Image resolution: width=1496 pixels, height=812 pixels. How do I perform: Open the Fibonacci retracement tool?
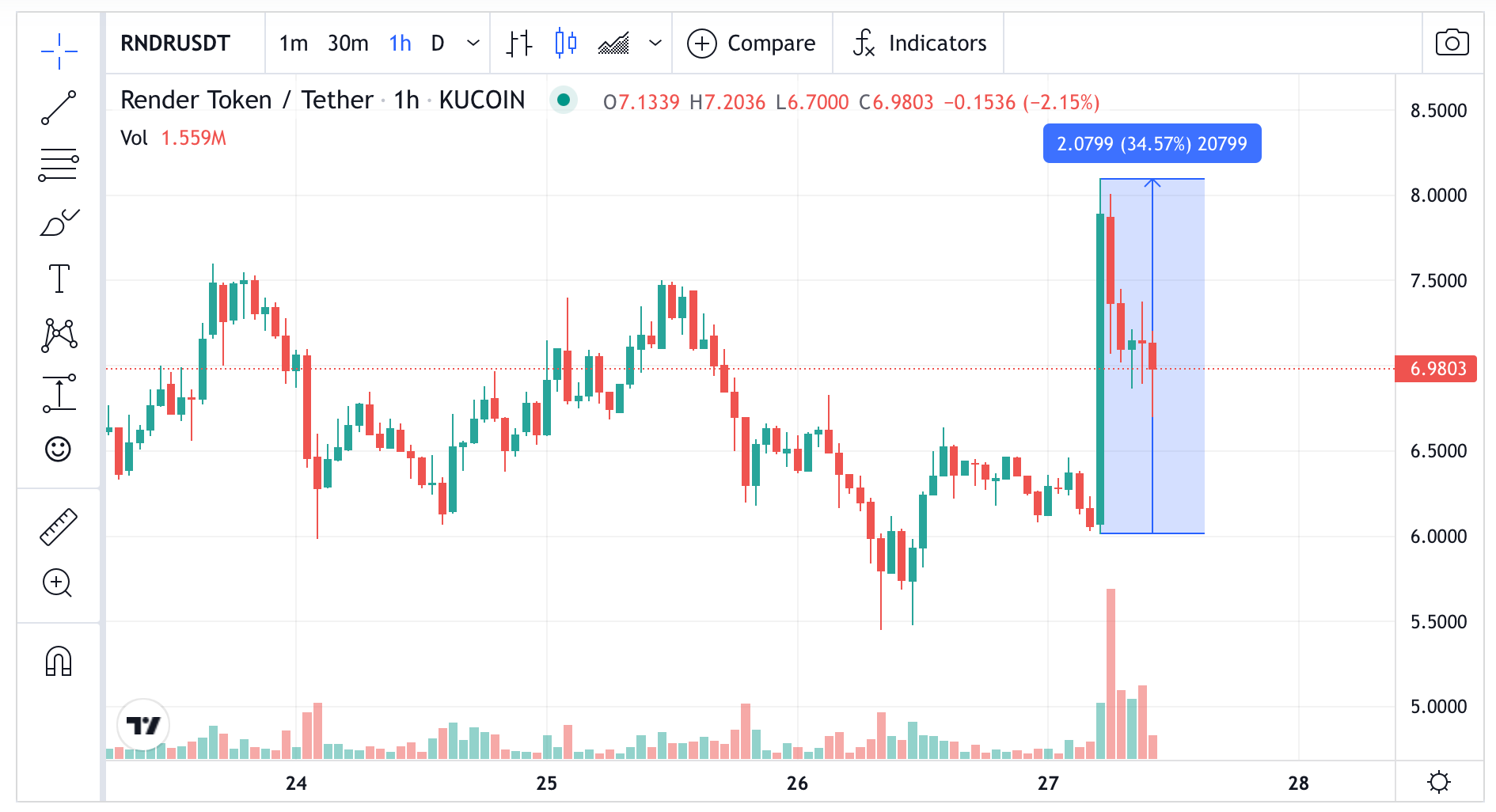(x=59, y=165)
